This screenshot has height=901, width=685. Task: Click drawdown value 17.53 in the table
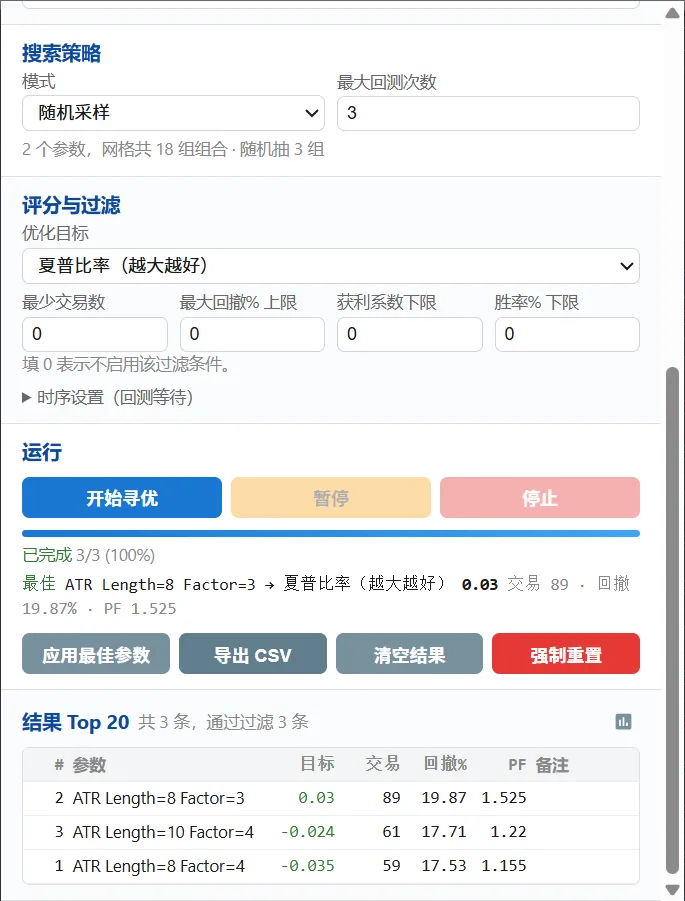pyautogui.click(x=444, y=866)
